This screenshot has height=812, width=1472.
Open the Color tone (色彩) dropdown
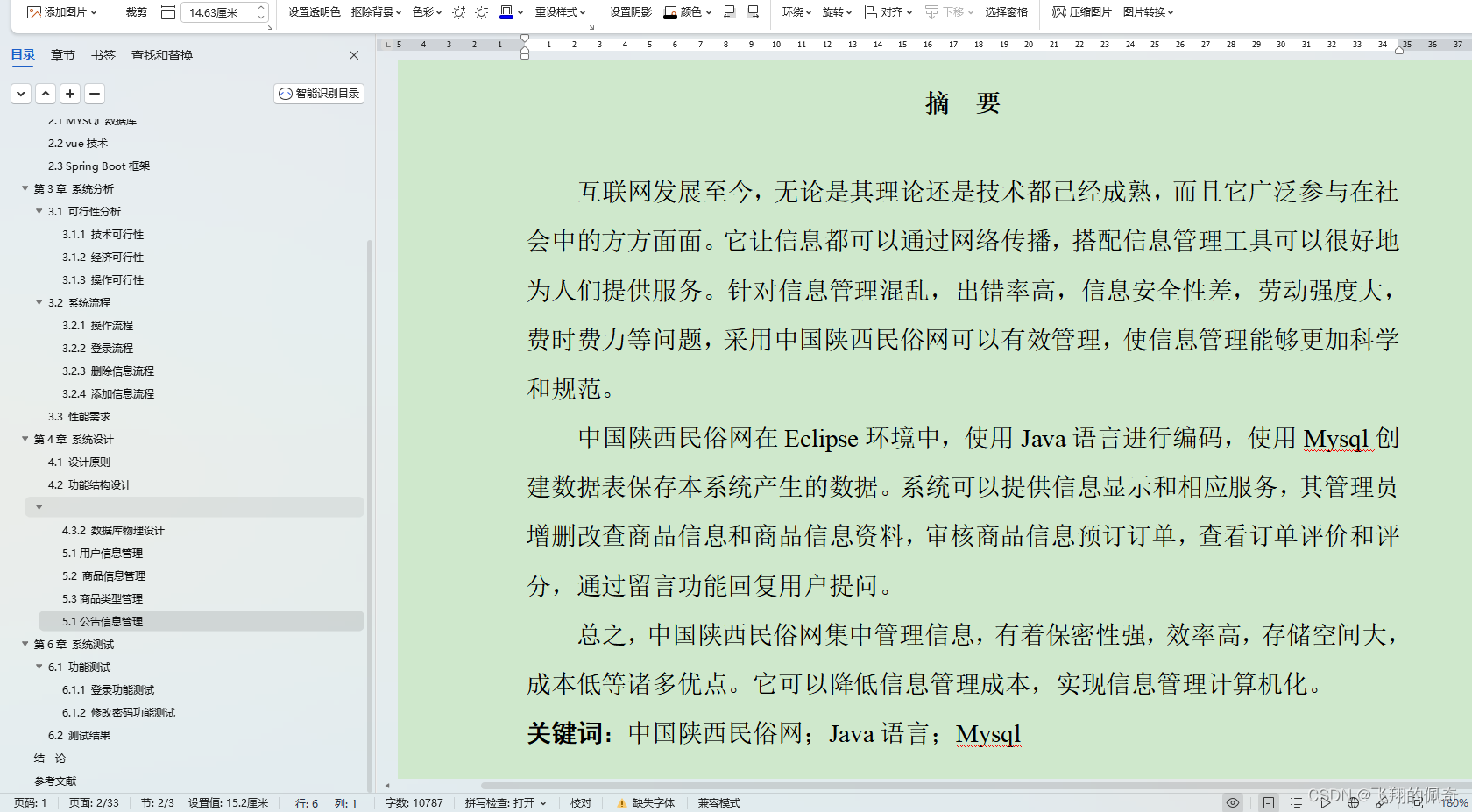[427, 12]
